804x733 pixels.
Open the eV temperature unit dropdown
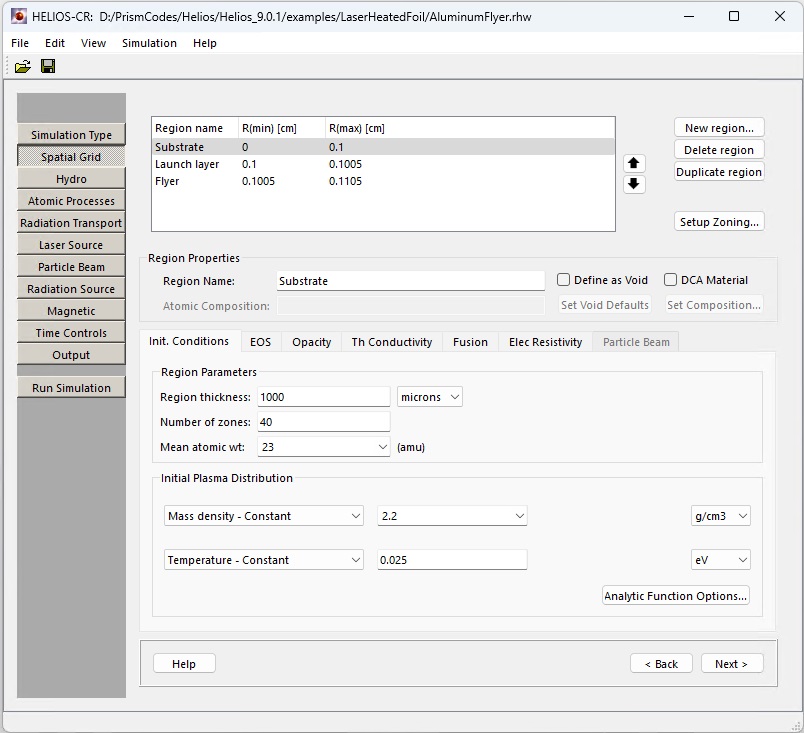click(720, 560)
